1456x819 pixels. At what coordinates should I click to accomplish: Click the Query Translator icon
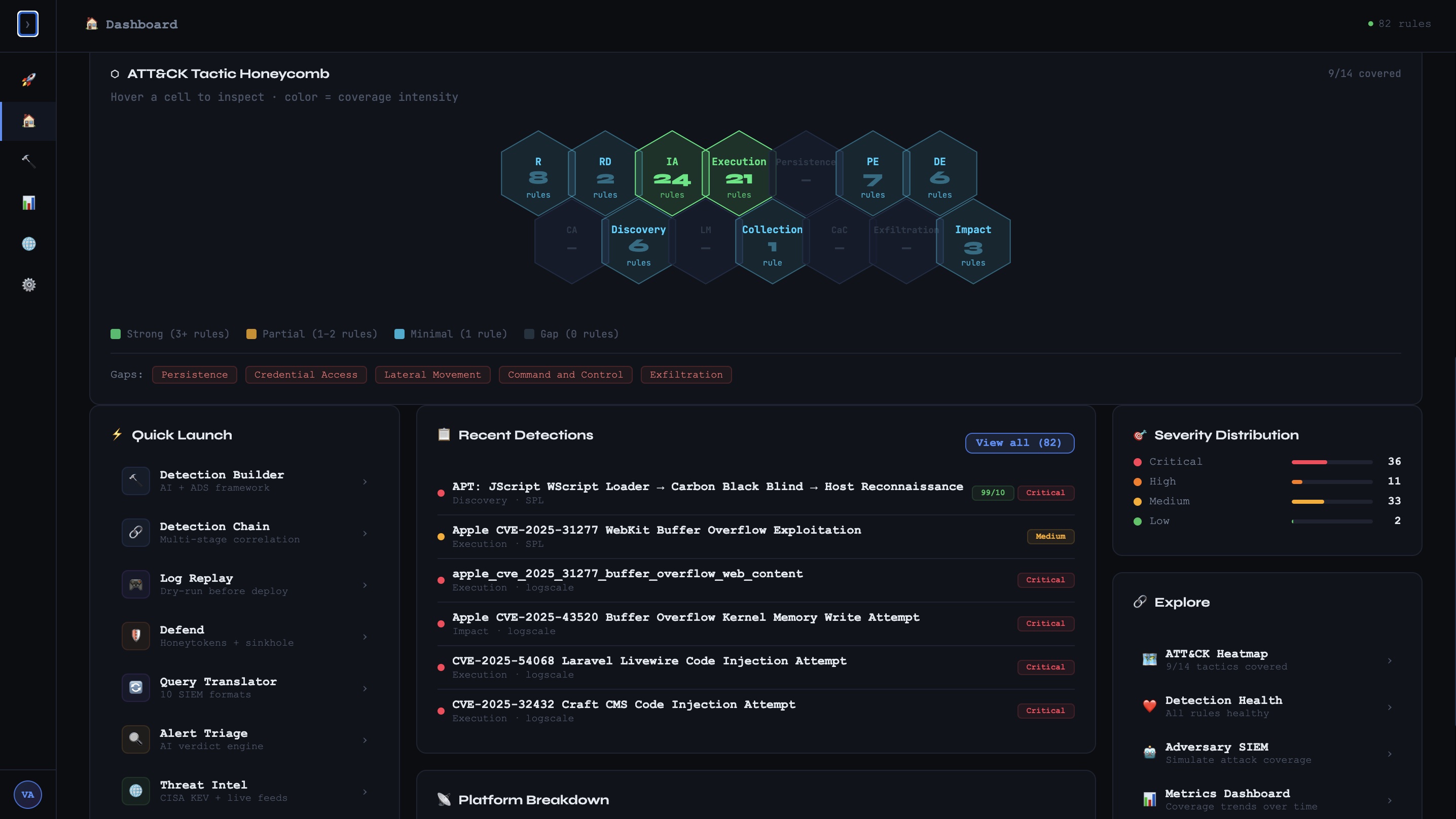[x=136, y=687]
